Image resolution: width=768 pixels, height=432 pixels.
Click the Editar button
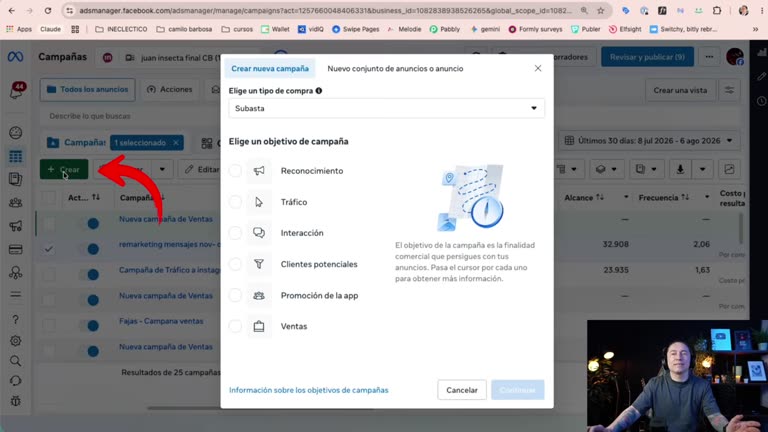(202, 169)
